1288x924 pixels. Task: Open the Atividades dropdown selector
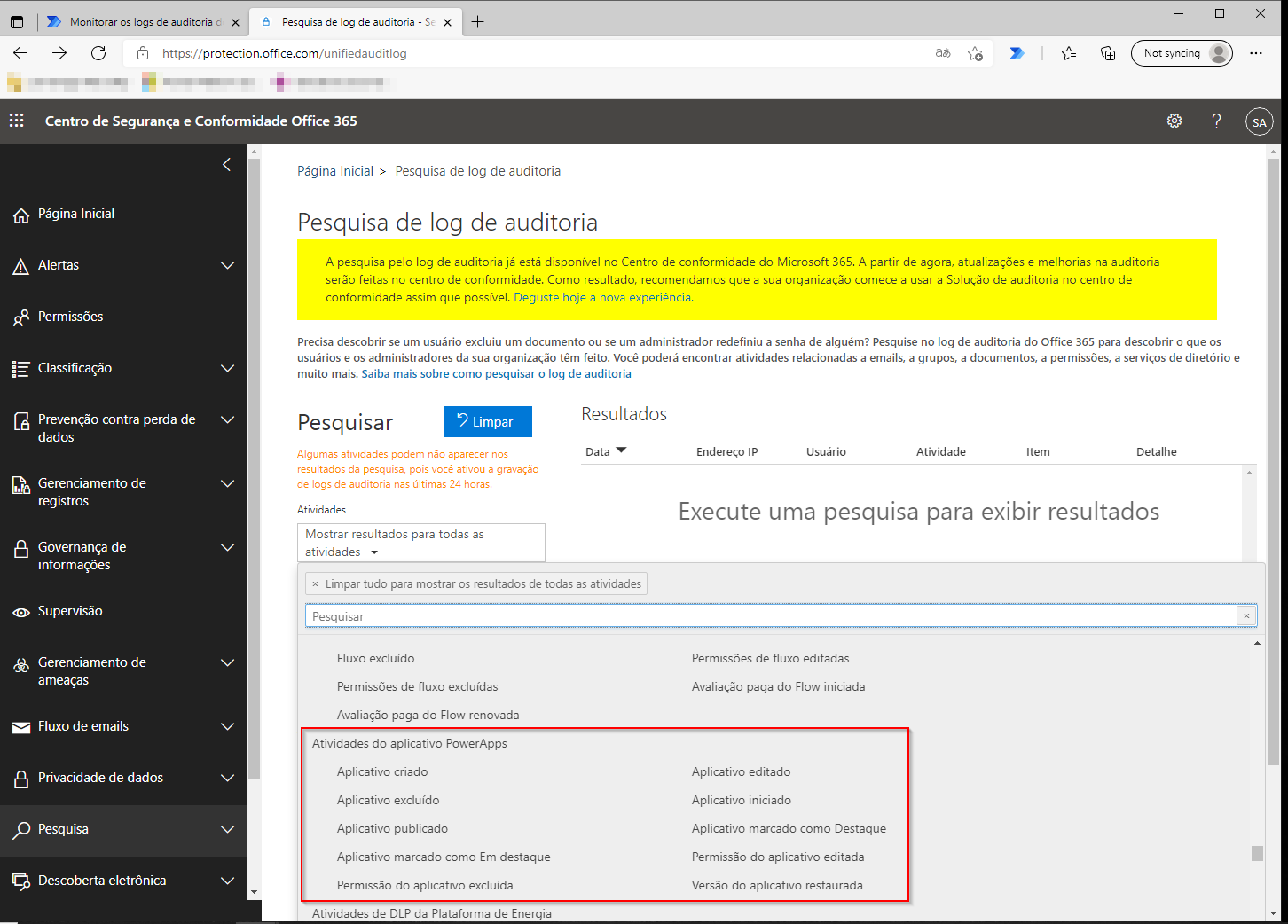coord(421,543)
